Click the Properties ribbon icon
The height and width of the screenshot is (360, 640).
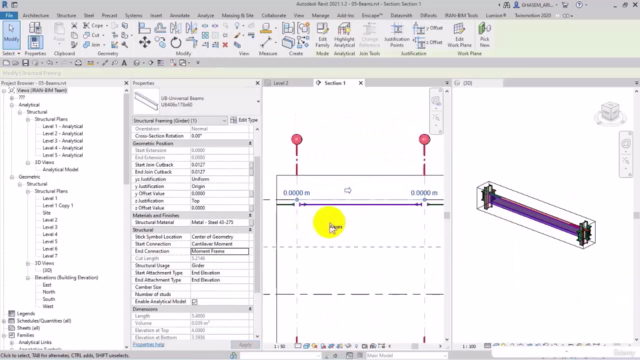35,42
